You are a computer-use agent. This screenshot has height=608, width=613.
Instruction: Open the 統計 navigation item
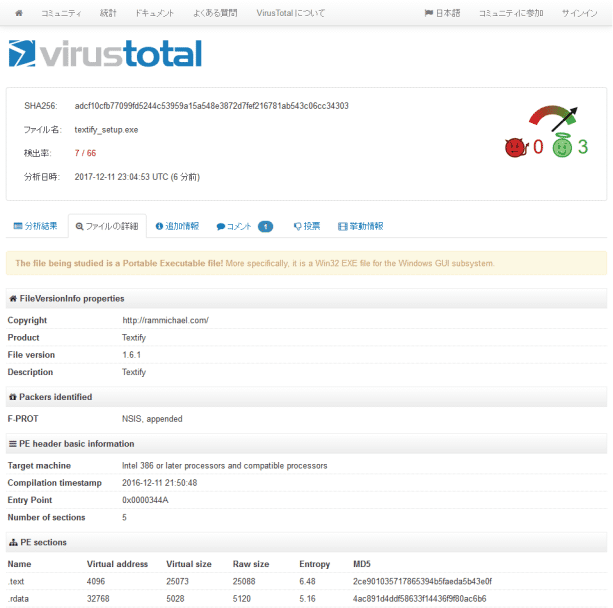click(108, 13)
